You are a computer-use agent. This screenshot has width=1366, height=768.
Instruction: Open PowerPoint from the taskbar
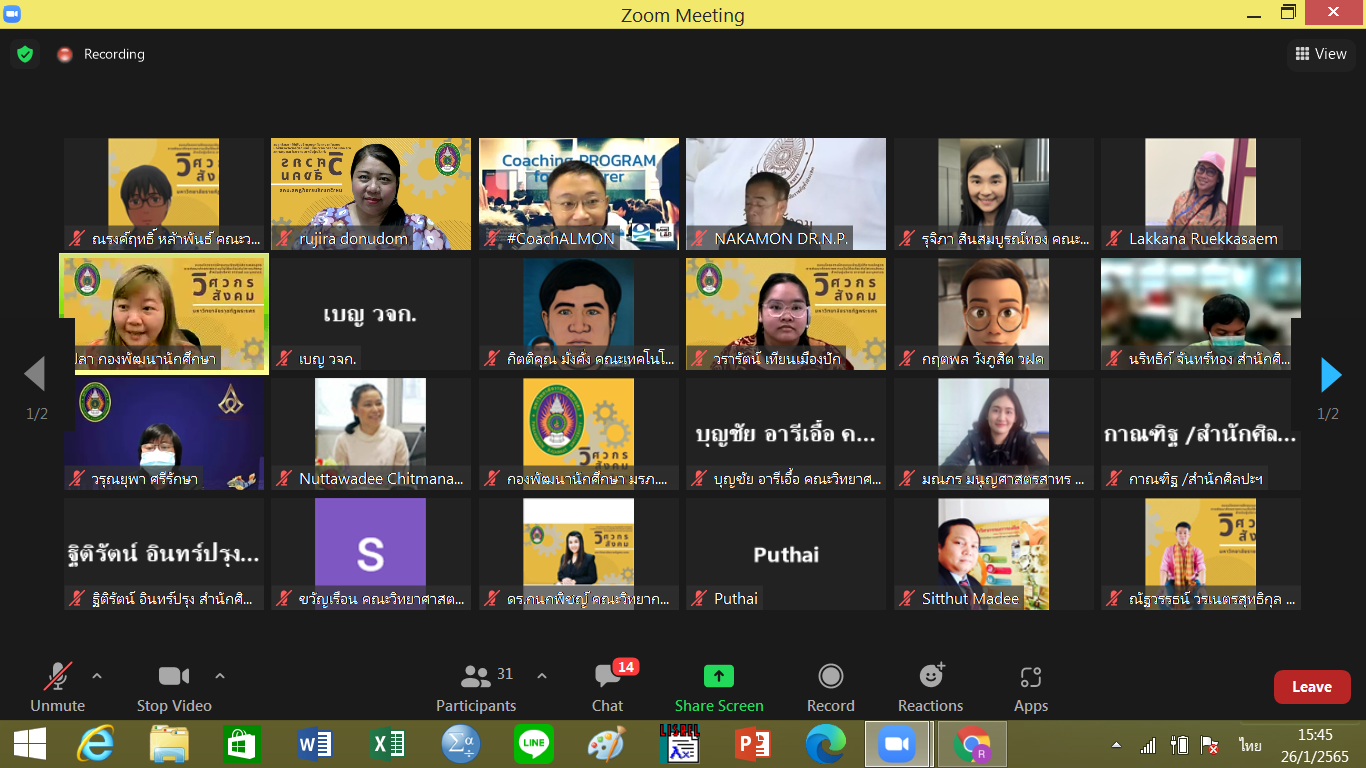(752, 745)
